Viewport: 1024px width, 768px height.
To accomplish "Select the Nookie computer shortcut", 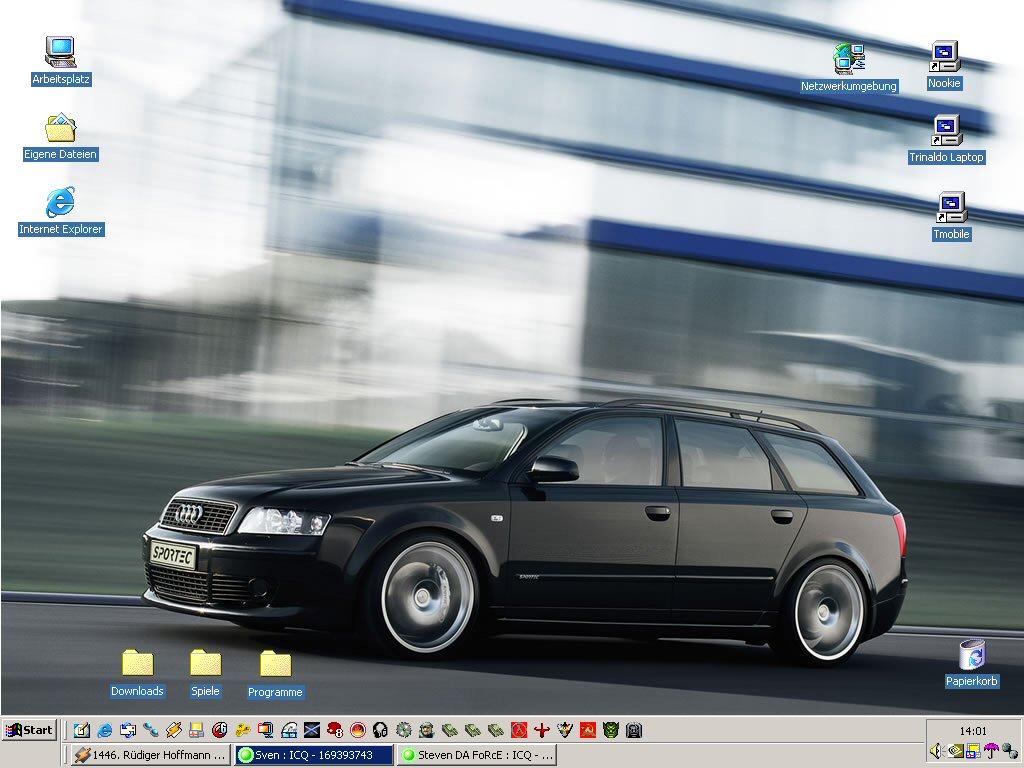I will pyautogui.click(x=944, y=56).
